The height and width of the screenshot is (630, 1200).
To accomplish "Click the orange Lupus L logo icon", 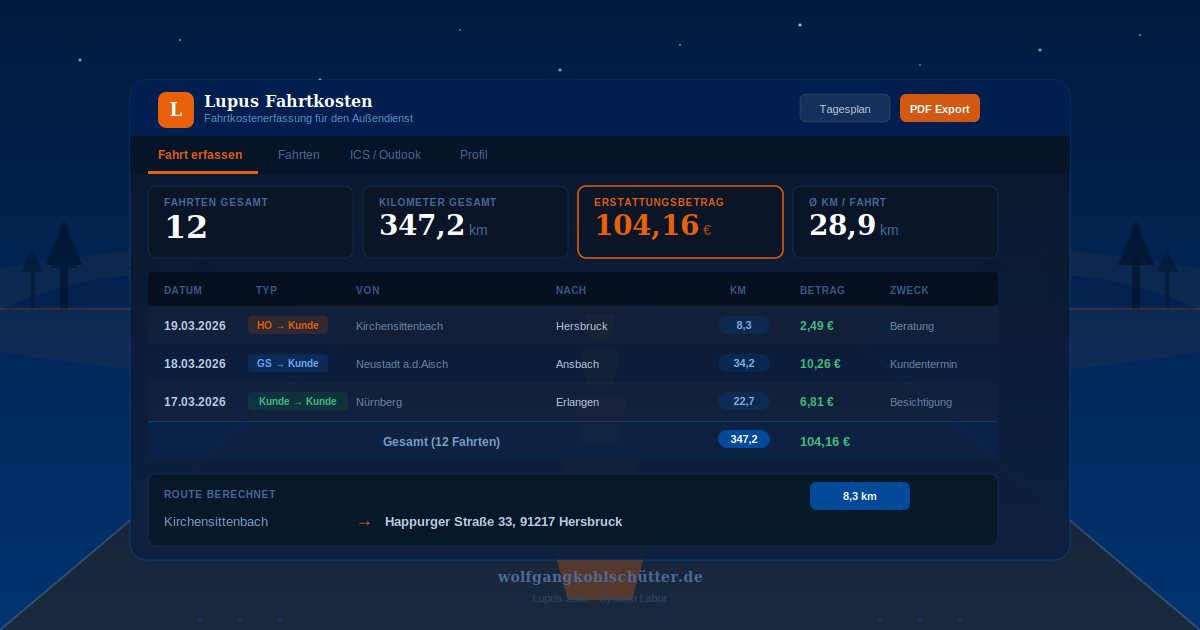I will click(x=176, y=110).
